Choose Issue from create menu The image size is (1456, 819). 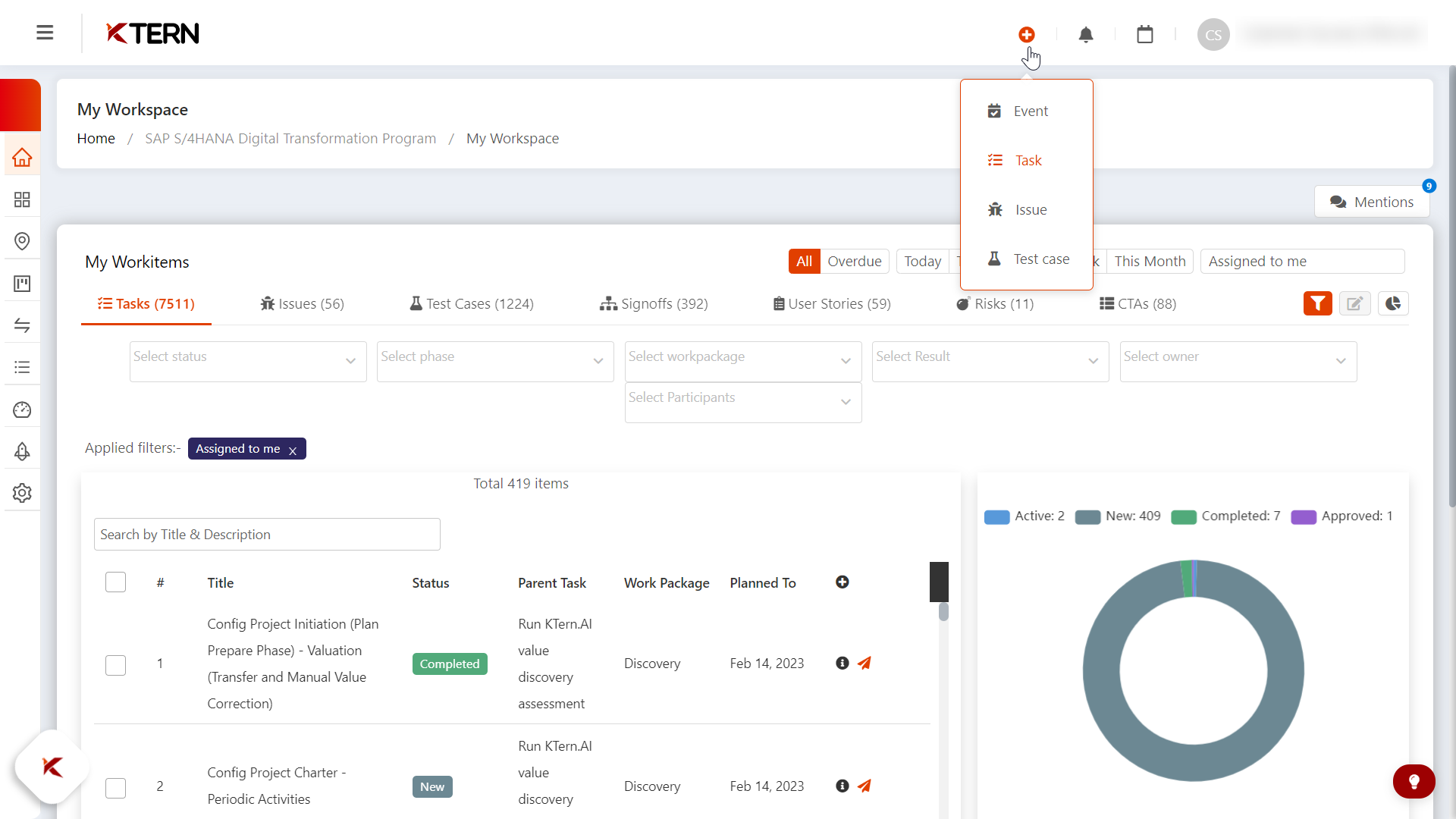point(1026,210)
